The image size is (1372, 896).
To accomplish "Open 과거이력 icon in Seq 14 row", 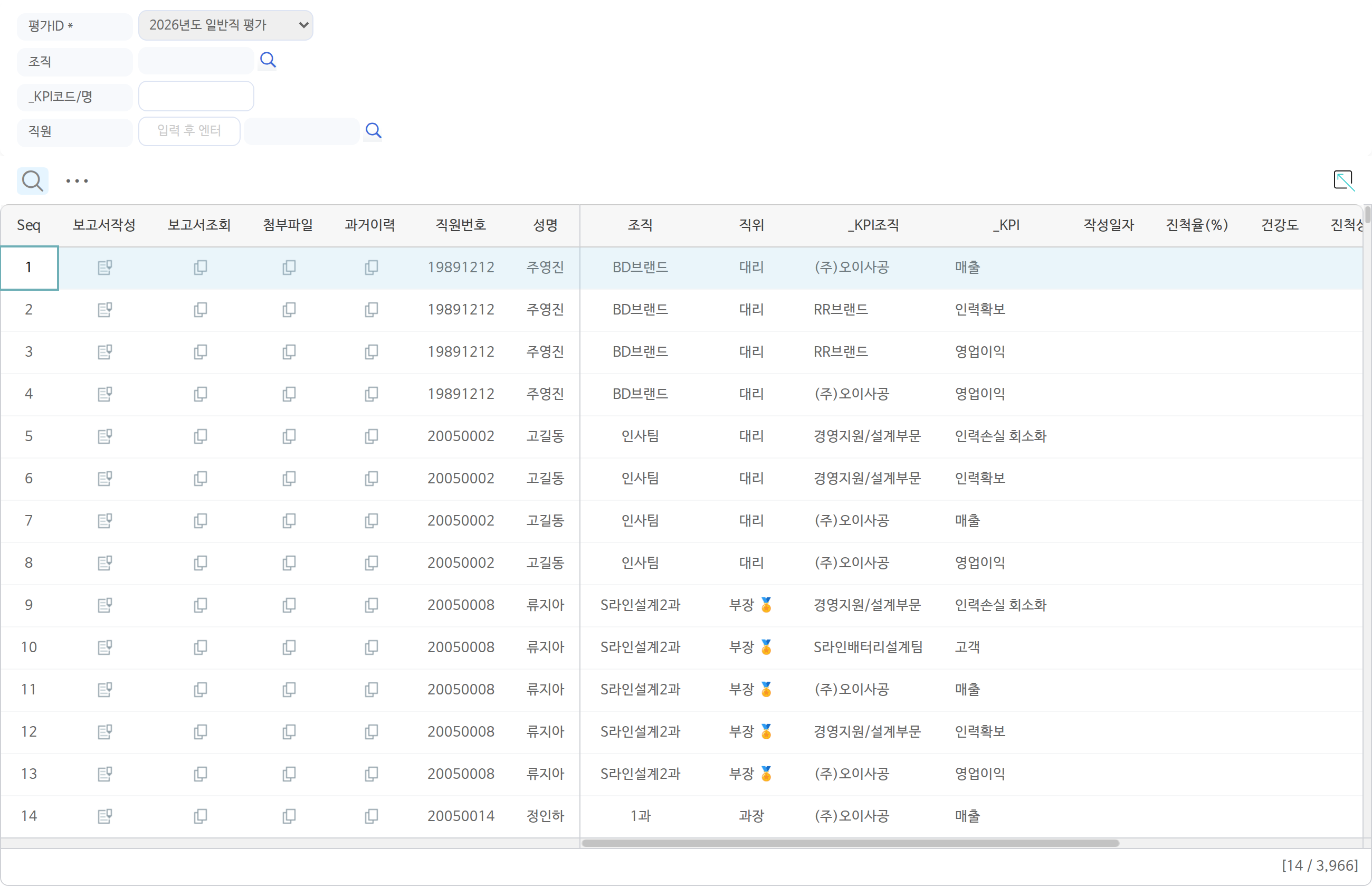I will pos(371,816).
